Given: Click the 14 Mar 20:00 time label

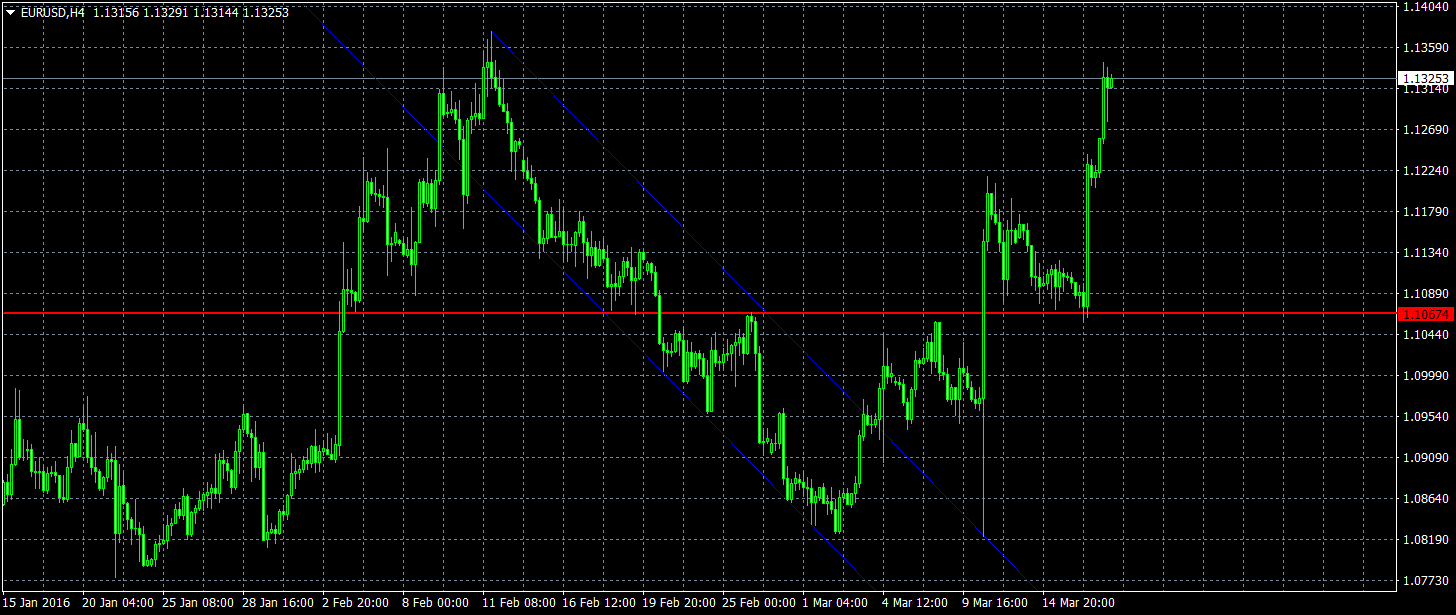Looking at the screenshot, I should coord(1080,604).
